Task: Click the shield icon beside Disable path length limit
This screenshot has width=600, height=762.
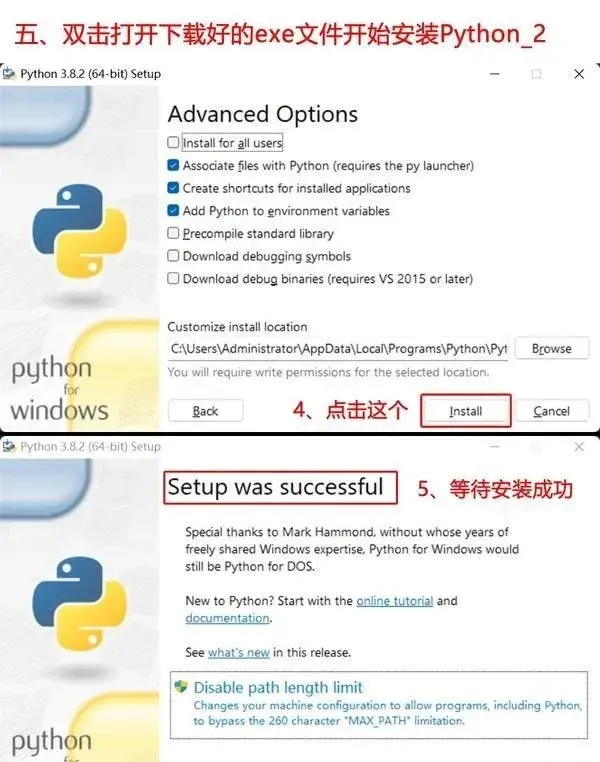Action: point(181,687)
